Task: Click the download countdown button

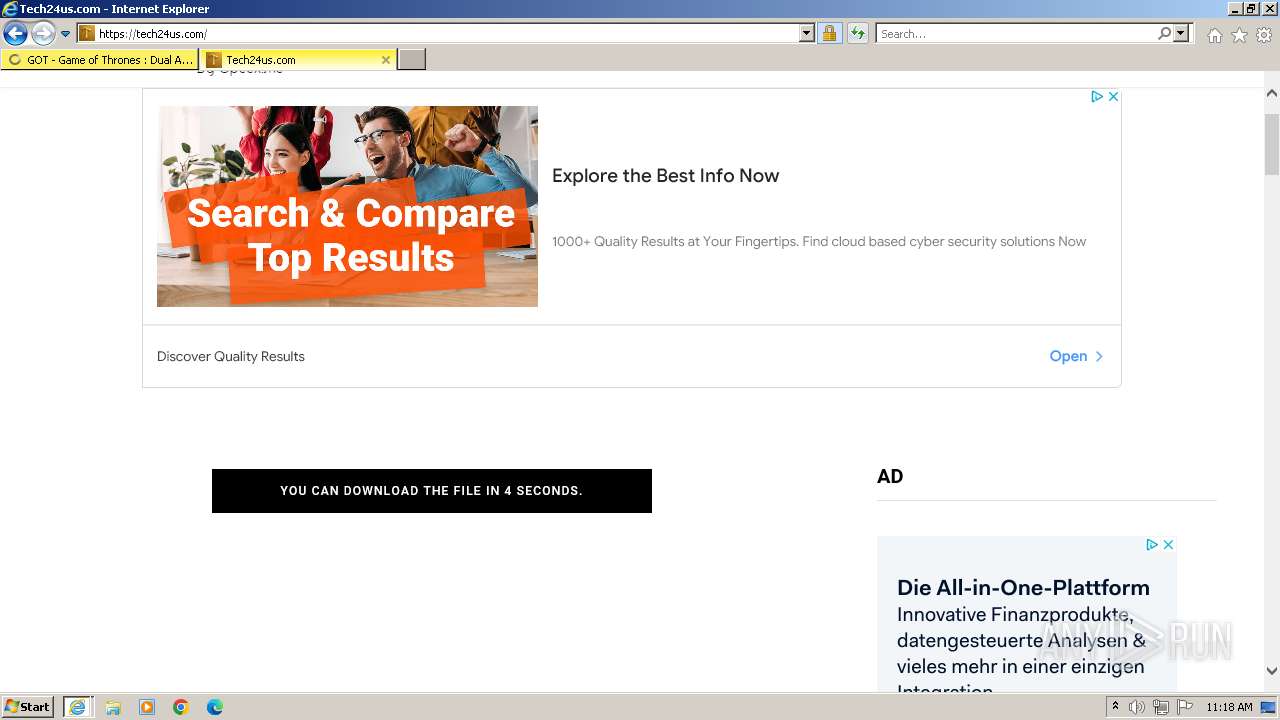Action: click(x=432, y=491)
